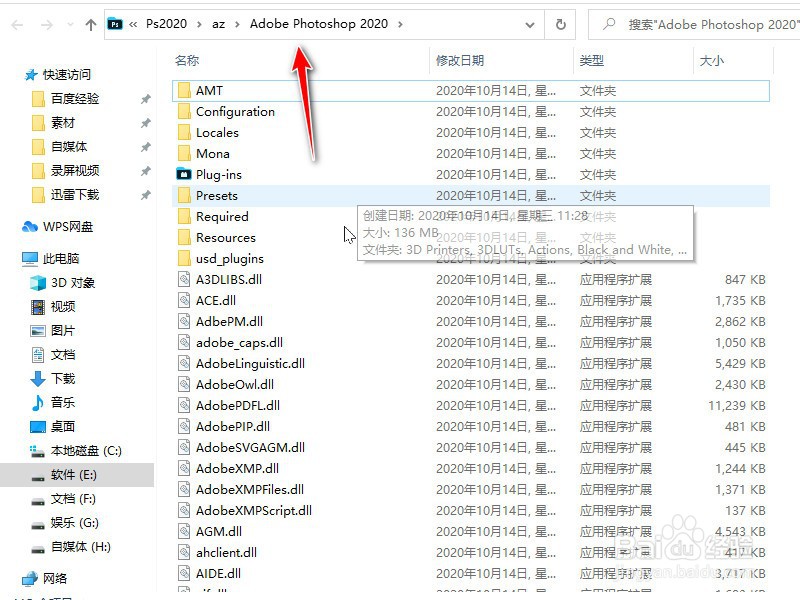Select 网络 in navigation pane
Viewport: 800px width, 600px height.
point(55,579)
